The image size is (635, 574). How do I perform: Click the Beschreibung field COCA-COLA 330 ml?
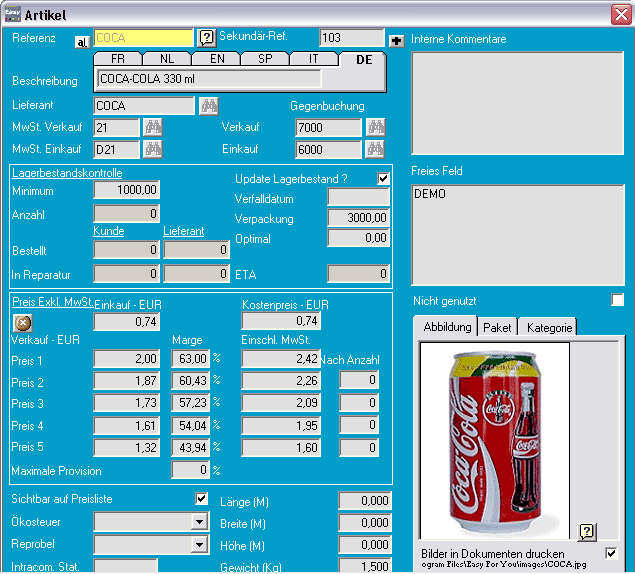click(209, 79)
